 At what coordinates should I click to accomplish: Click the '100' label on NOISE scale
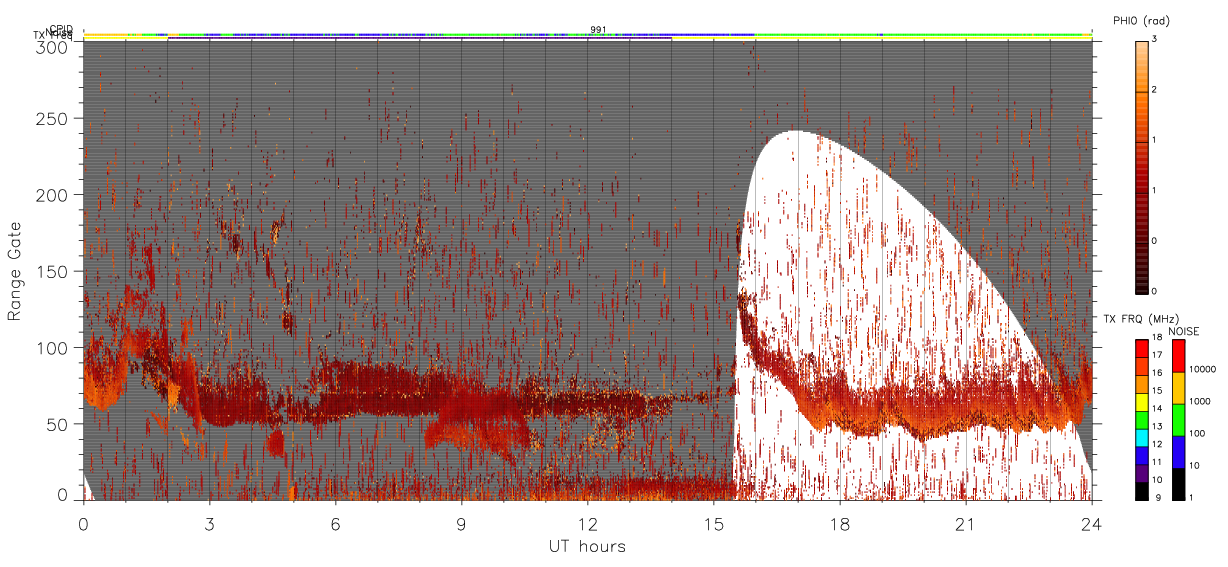[x=1197, y=433]
